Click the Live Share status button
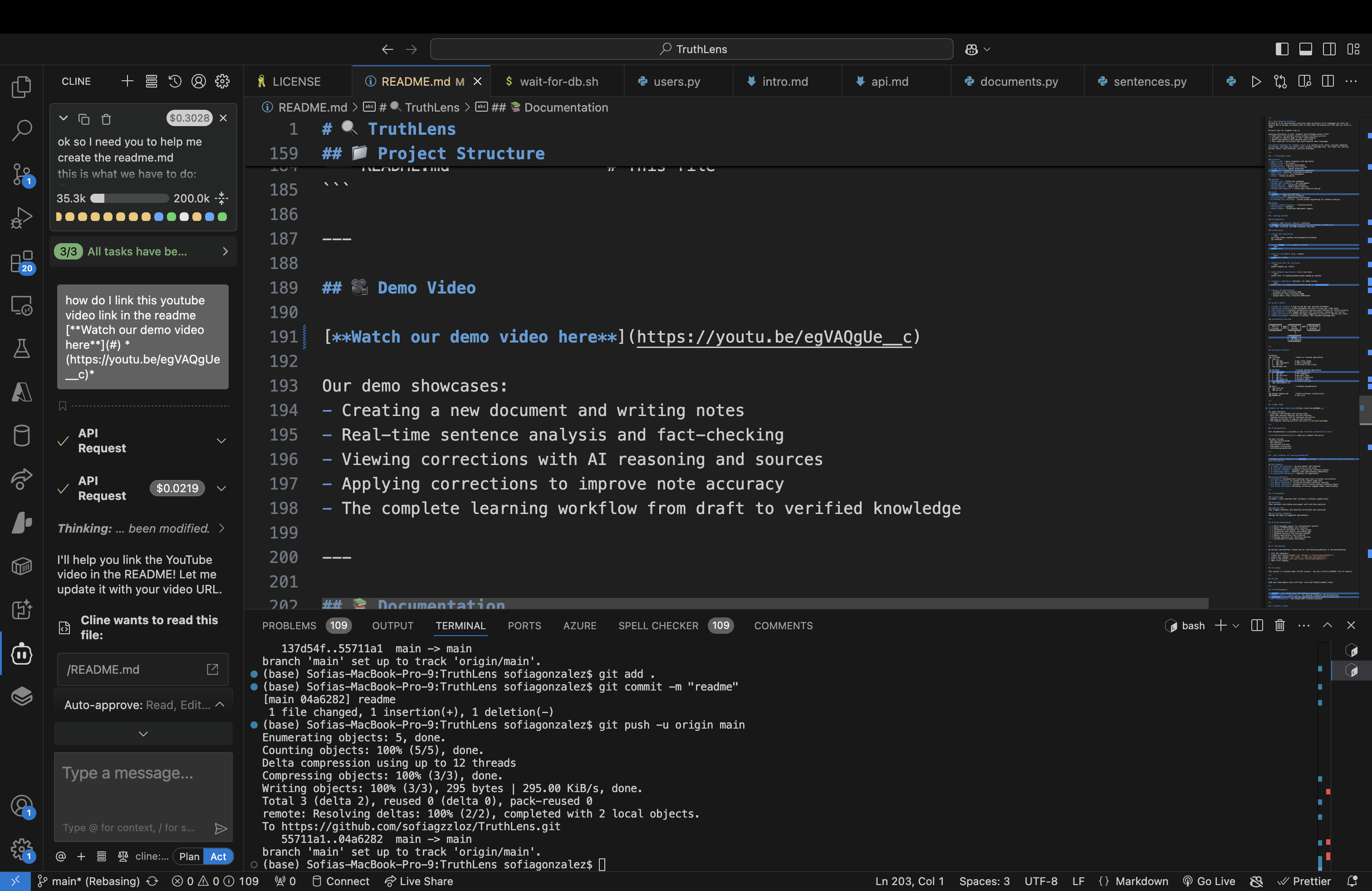Viewport: 1372px width, 891px height. 419,881
